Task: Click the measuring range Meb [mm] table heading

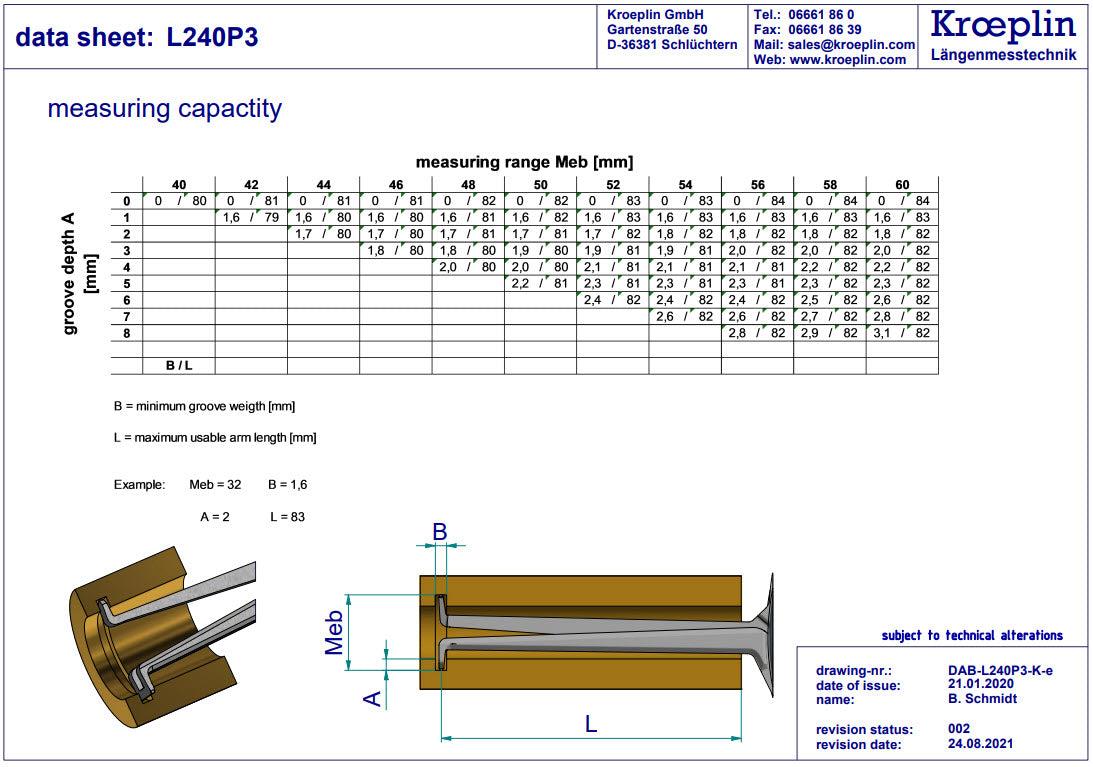Action: tap(524, 162)
